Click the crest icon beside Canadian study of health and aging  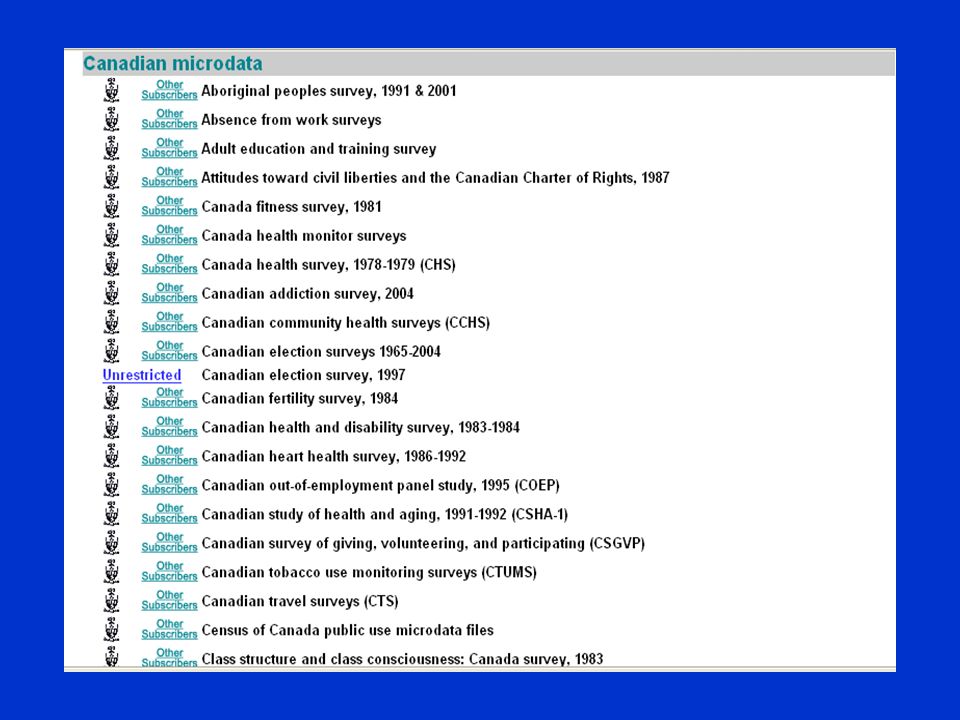tap(111, 514)
